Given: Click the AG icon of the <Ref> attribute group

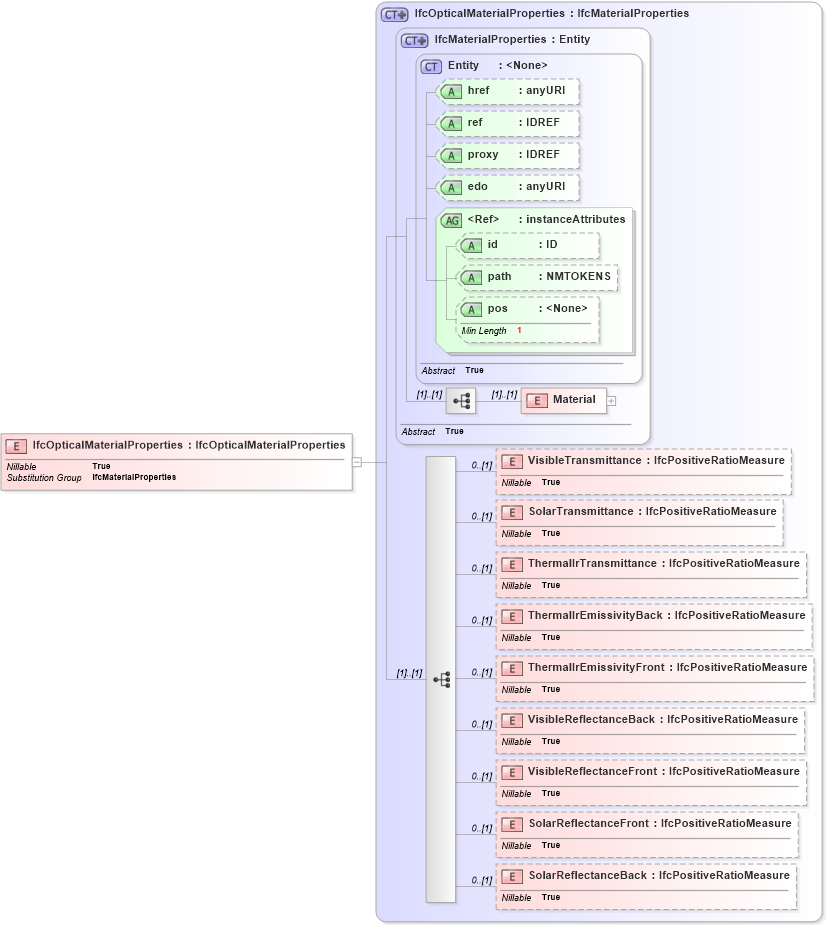Looking at the screenshot, I should point(450,219).
